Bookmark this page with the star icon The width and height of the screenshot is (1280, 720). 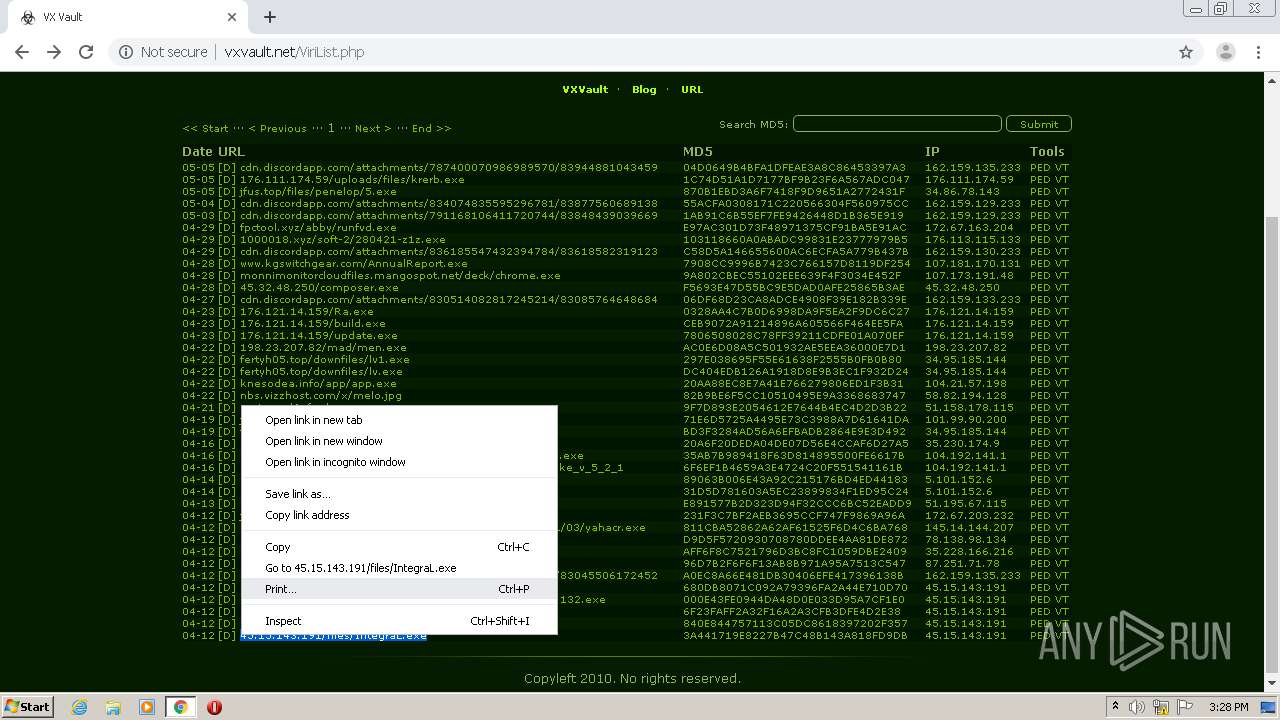click(x=1186, y=52)
